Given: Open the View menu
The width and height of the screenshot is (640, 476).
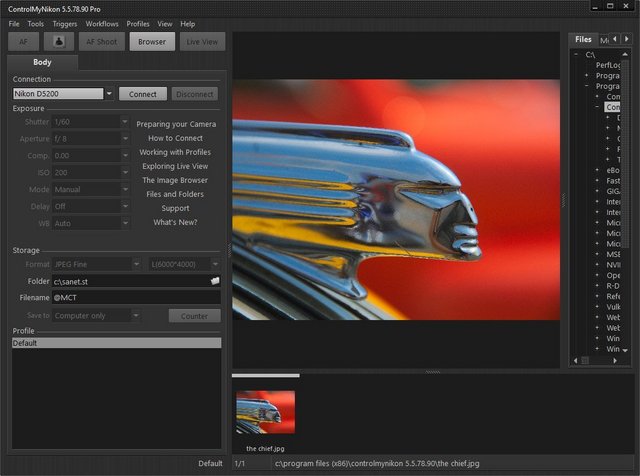Looking at the screenshot, I should 164,24.
